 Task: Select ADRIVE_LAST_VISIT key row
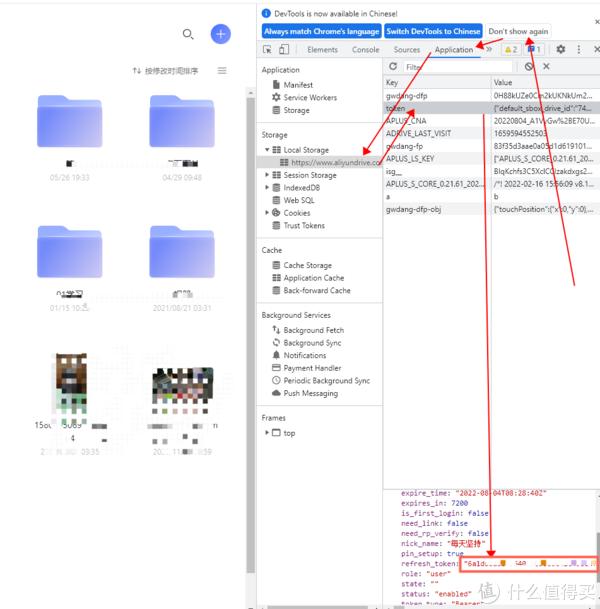click(491, 134)
